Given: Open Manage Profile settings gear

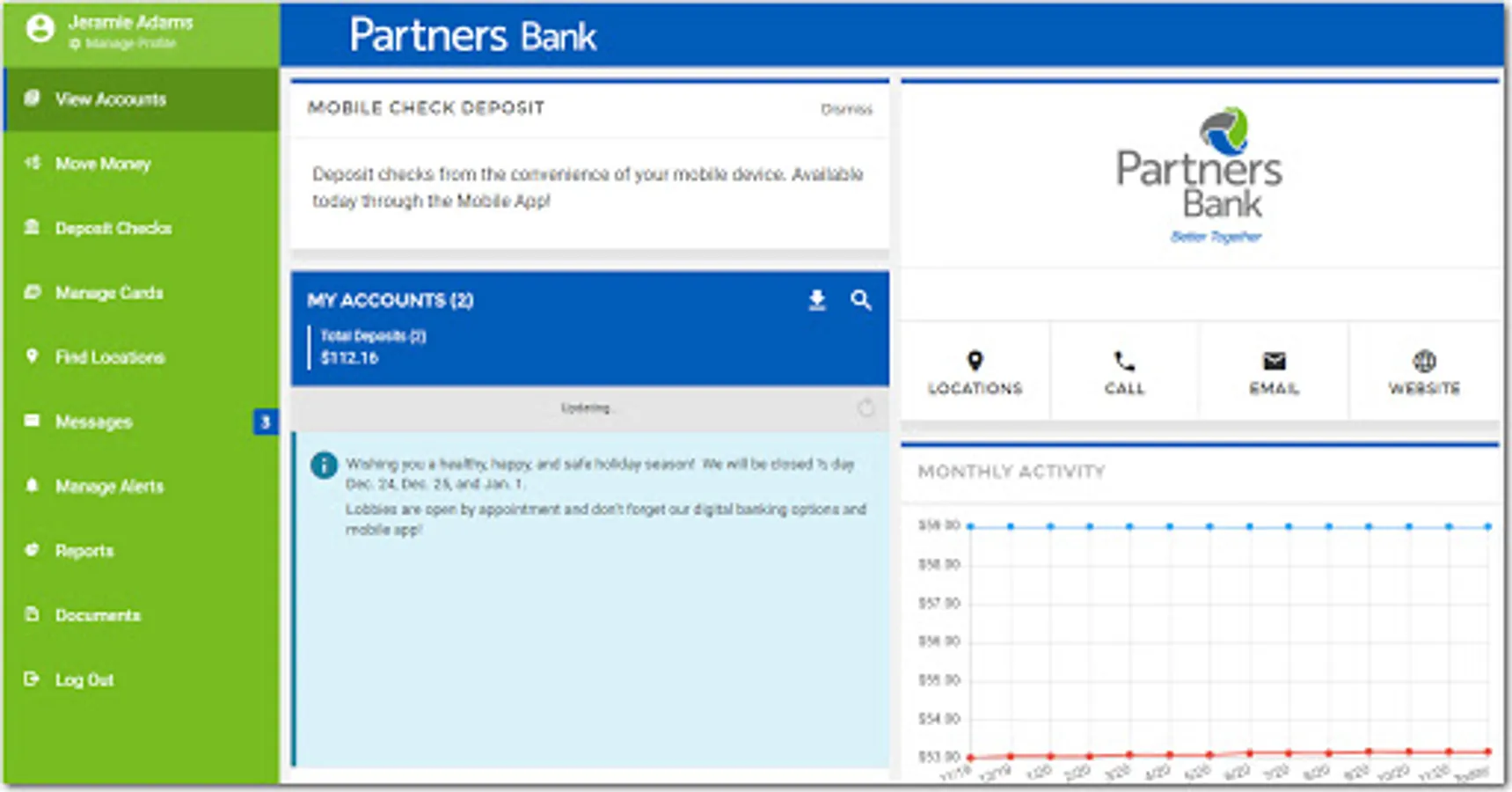Looking at the screenshot, I should tap(76, 41).
